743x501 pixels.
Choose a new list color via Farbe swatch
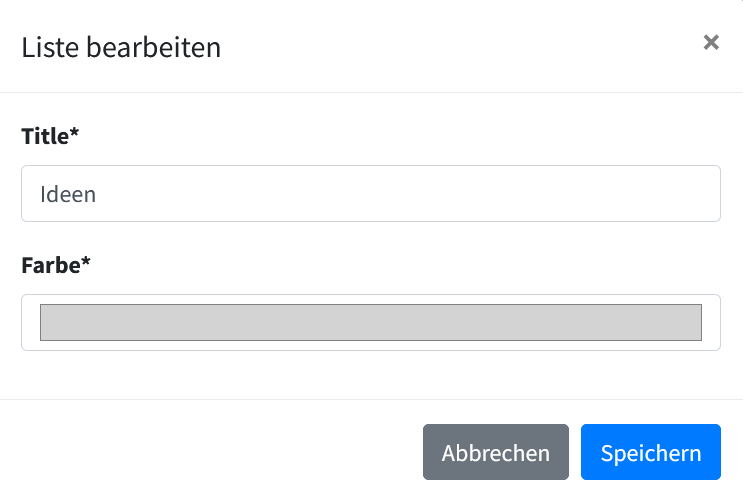370,323
